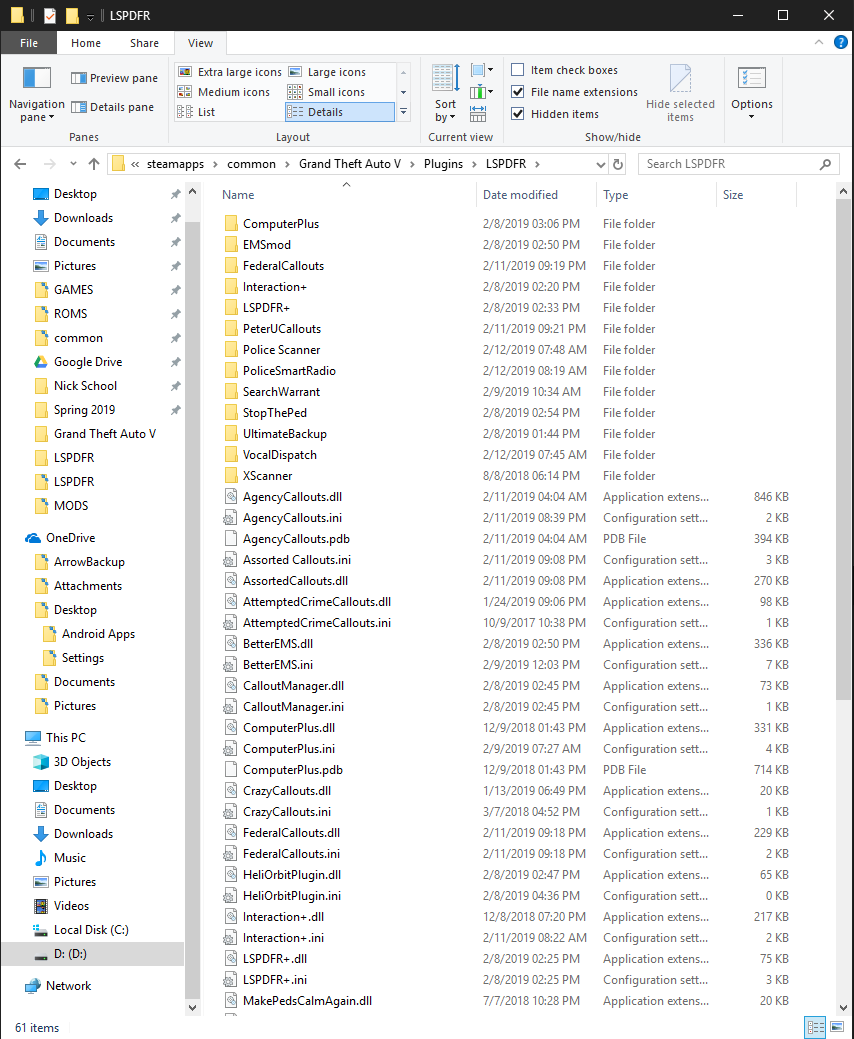This screenshot has width=854, height=1039.
Task: Refresh the LSPDFR folder view
Action: click(x=617, y=164)
